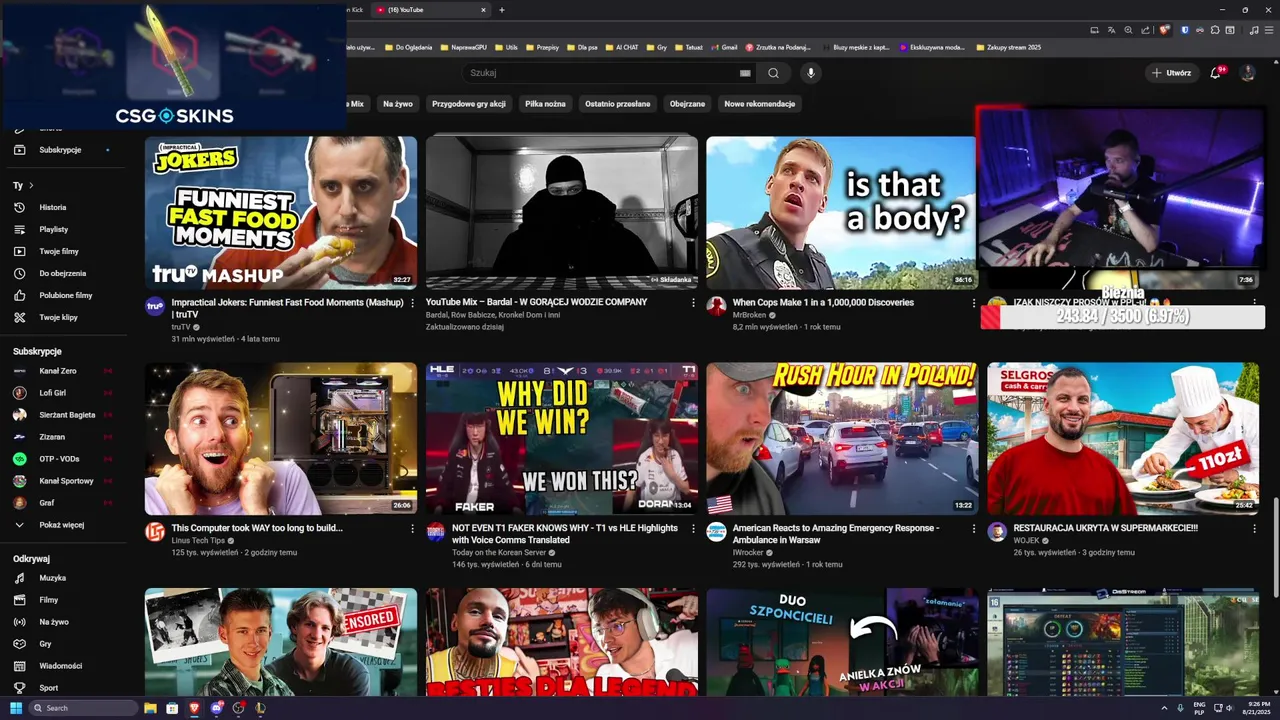Play the 'is that a body?' thumbnail
This screenshot has height=720, width=1280.
pos(840,212)
